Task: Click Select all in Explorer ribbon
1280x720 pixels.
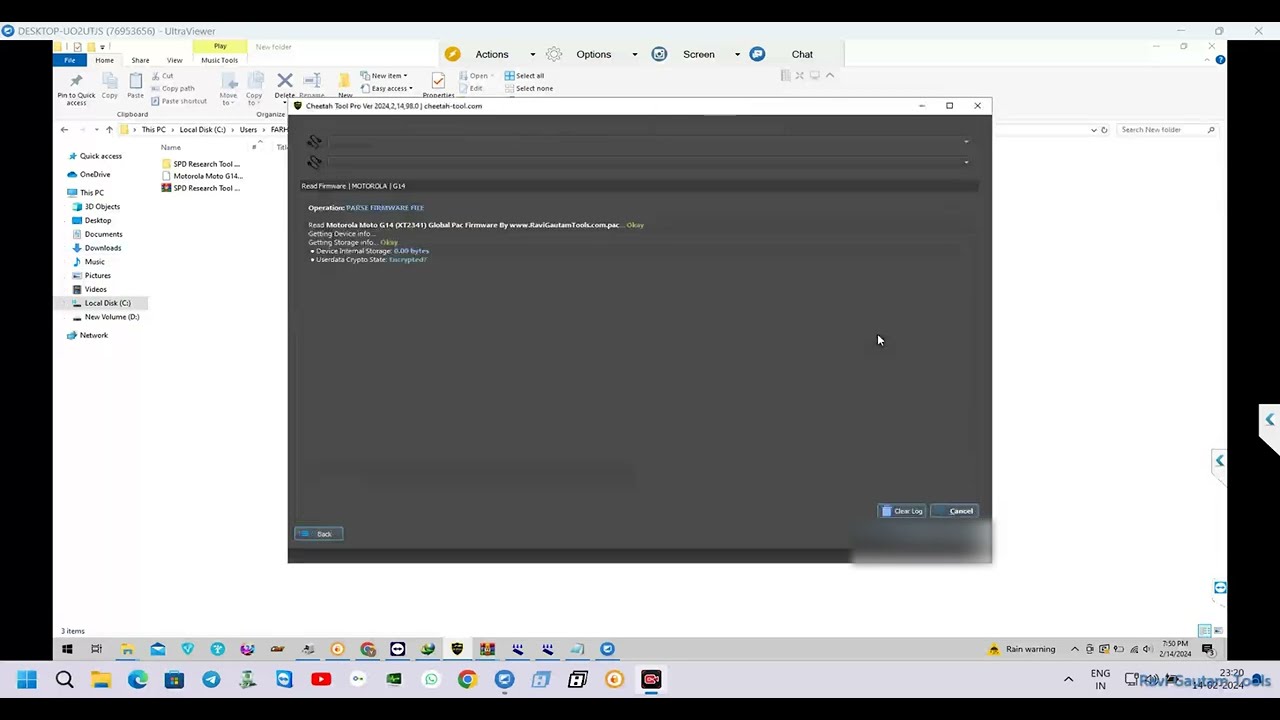Action: 525,76
